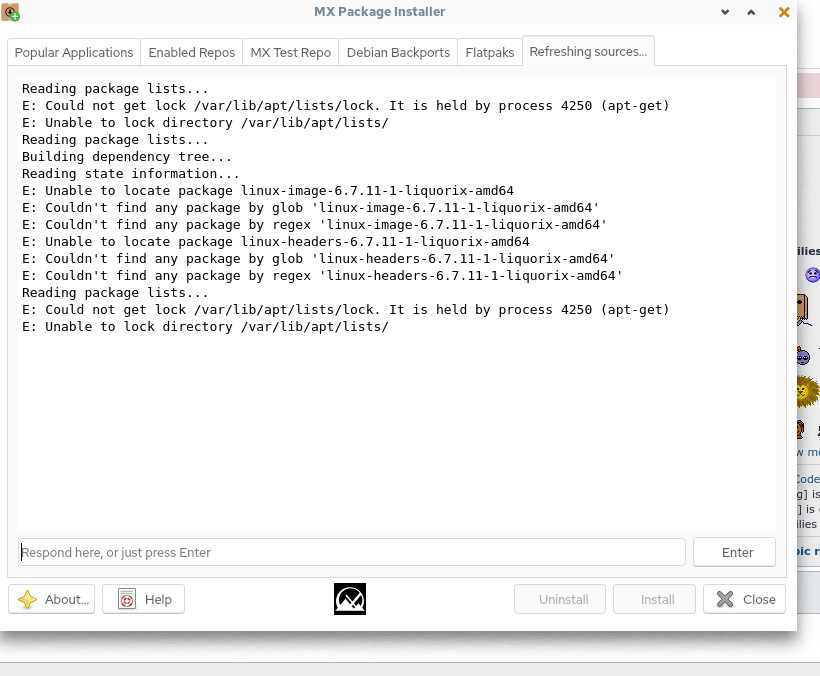Click the 'Building dependency tree...' output line

pyautogui.click(x=127, y=156)
